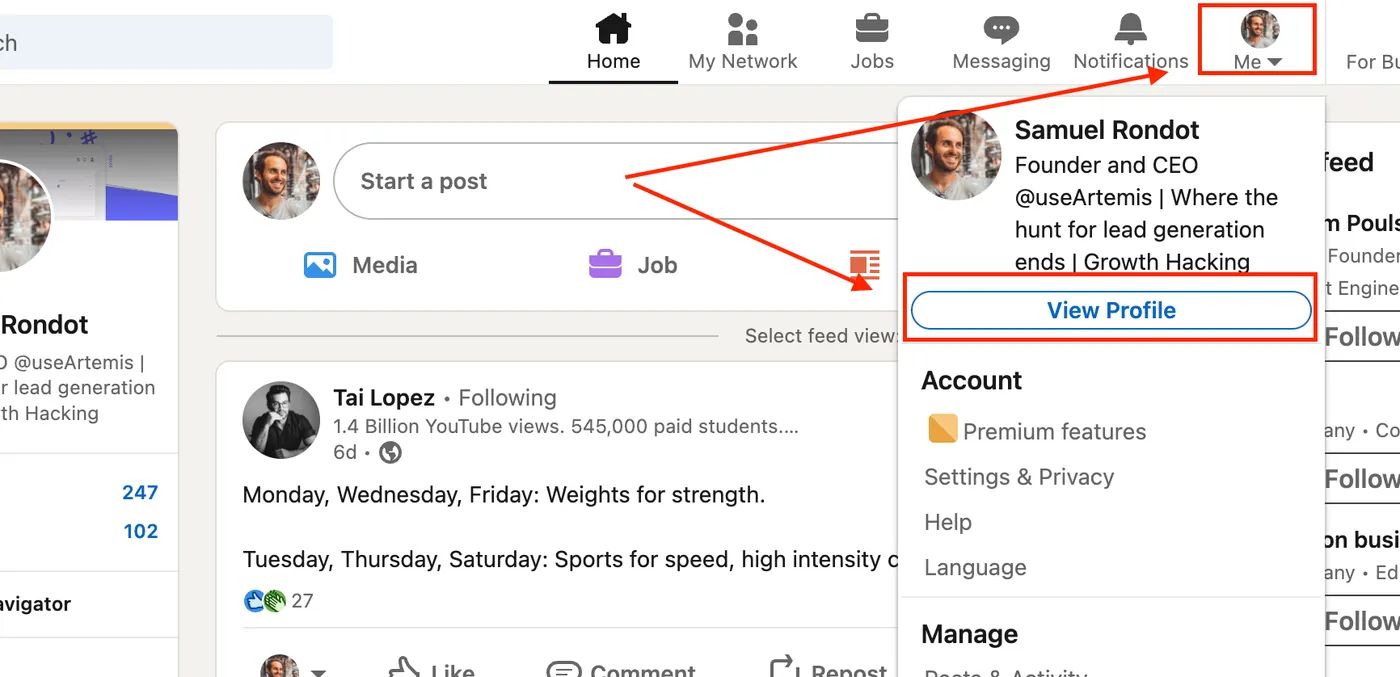Open the Jobs briefcase tab

[872, 43]
